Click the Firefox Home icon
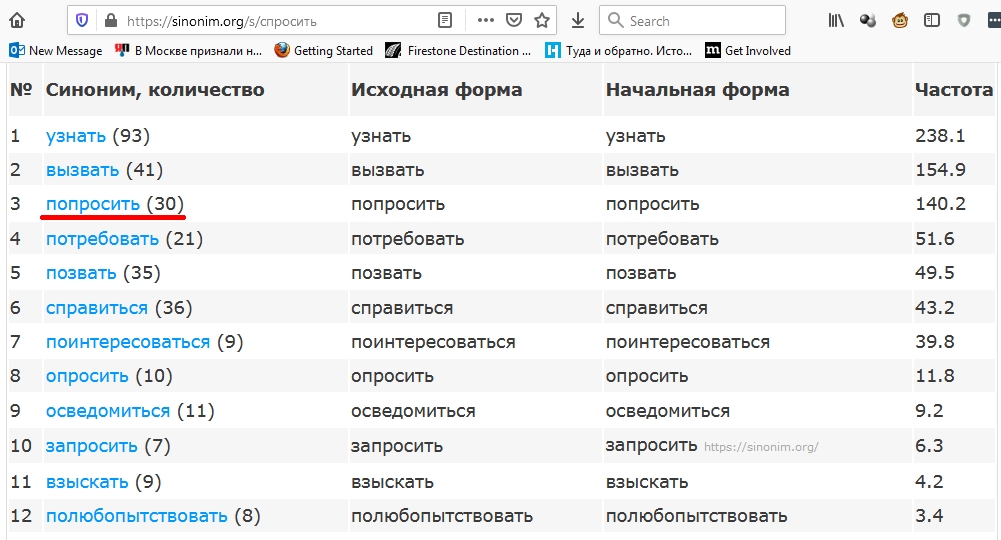Image resolution: width=1001 pixels, height=540 pixels. (17, 20)
